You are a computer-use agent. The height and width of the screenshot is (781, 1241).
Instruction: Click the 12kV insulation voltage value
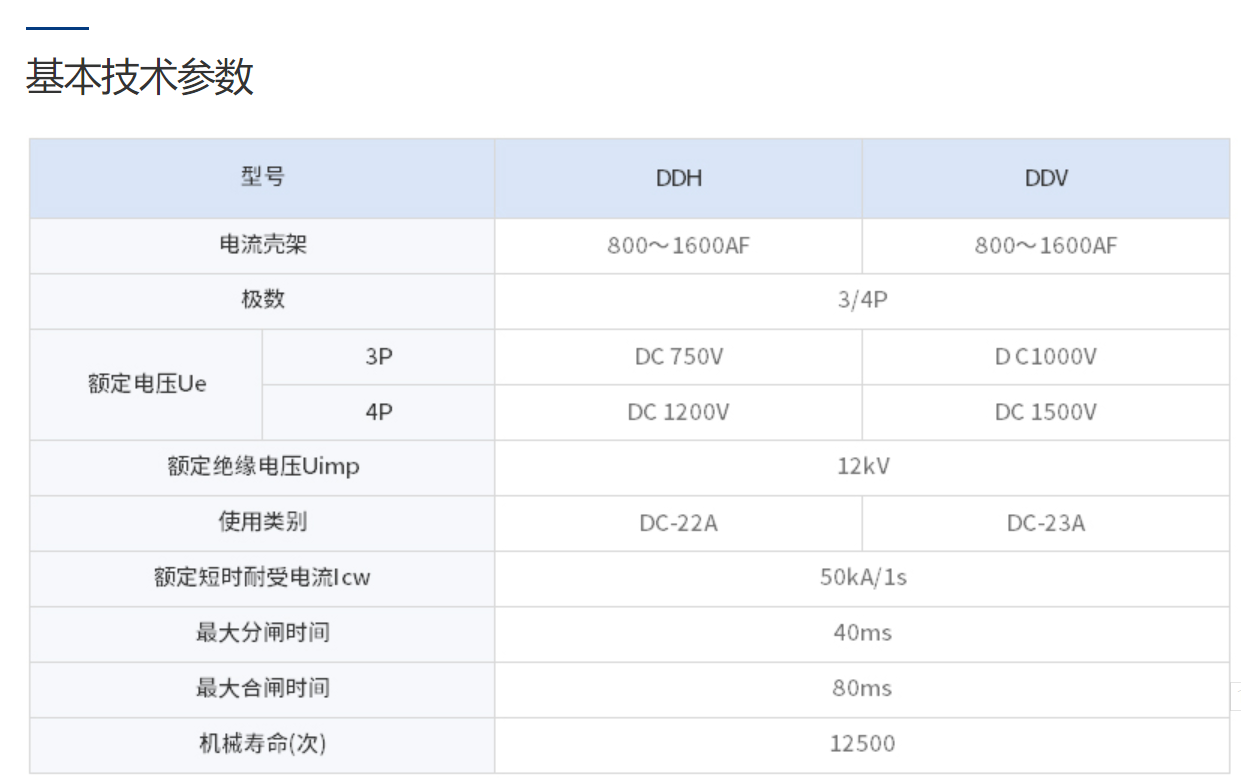click(862, 467)
